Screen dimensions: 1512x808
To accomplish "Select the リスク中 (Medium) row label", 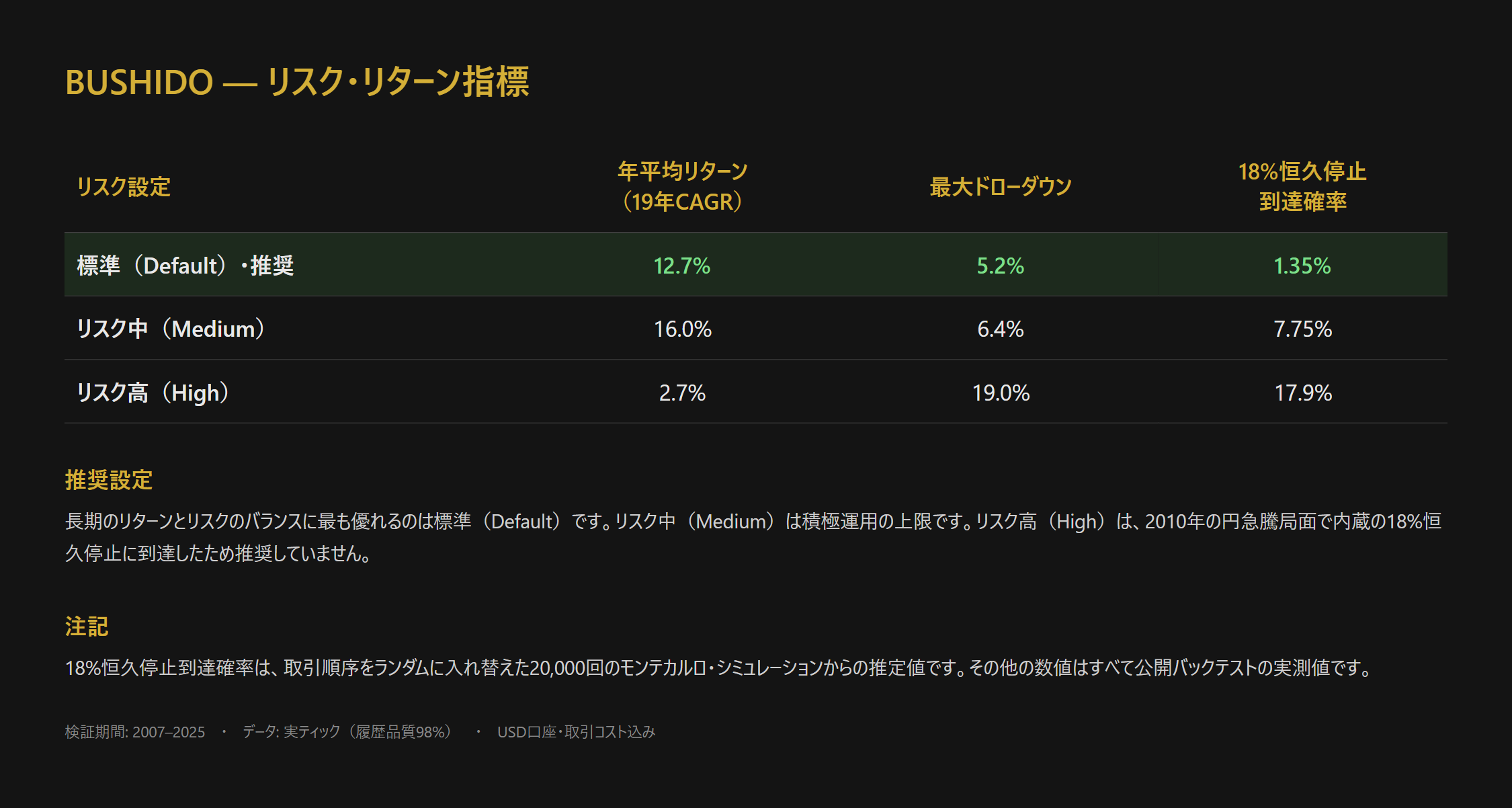I will click(171, 329).
